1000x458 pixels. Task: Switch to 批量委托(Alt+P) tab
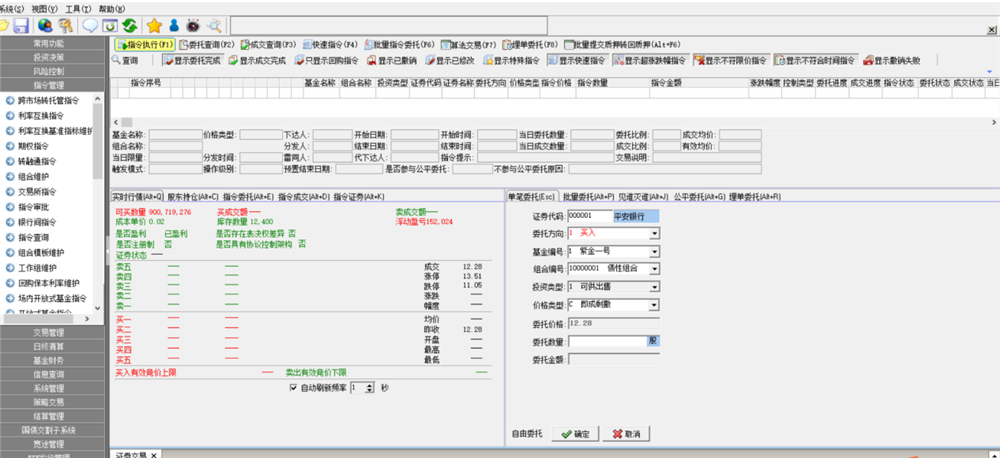coord(589,196)
